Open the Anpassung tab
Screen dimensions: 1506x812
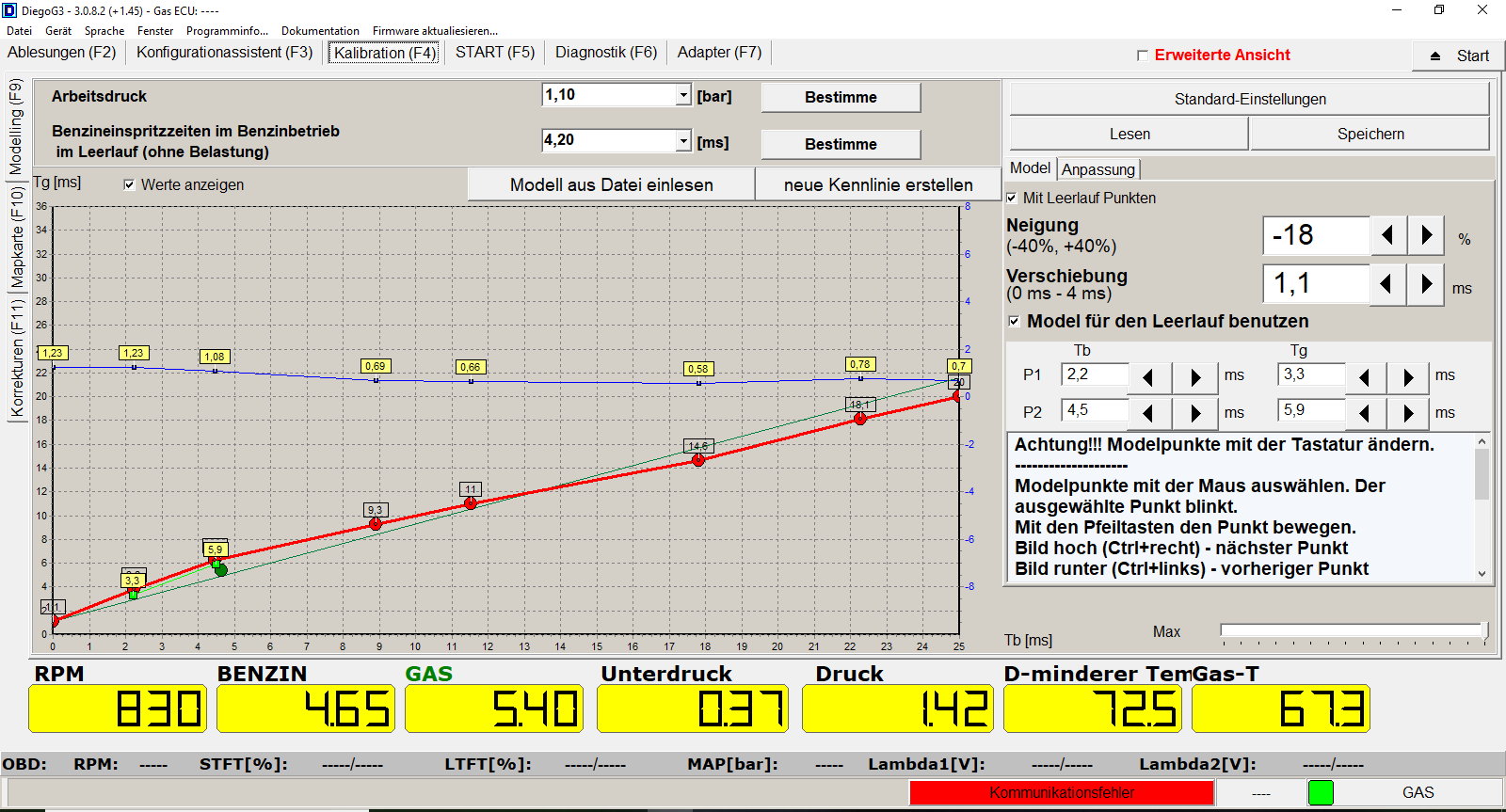[x=1098, y=169]
